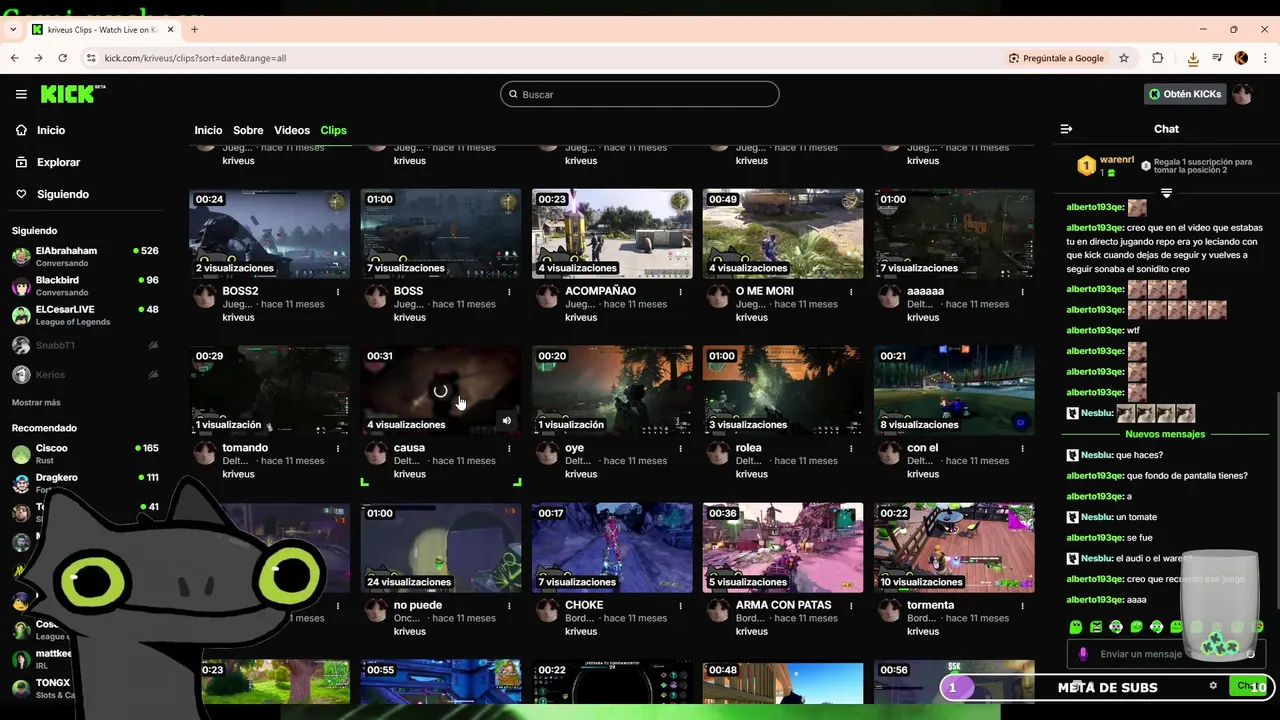View site information icon beside URL

coord(90,58)
